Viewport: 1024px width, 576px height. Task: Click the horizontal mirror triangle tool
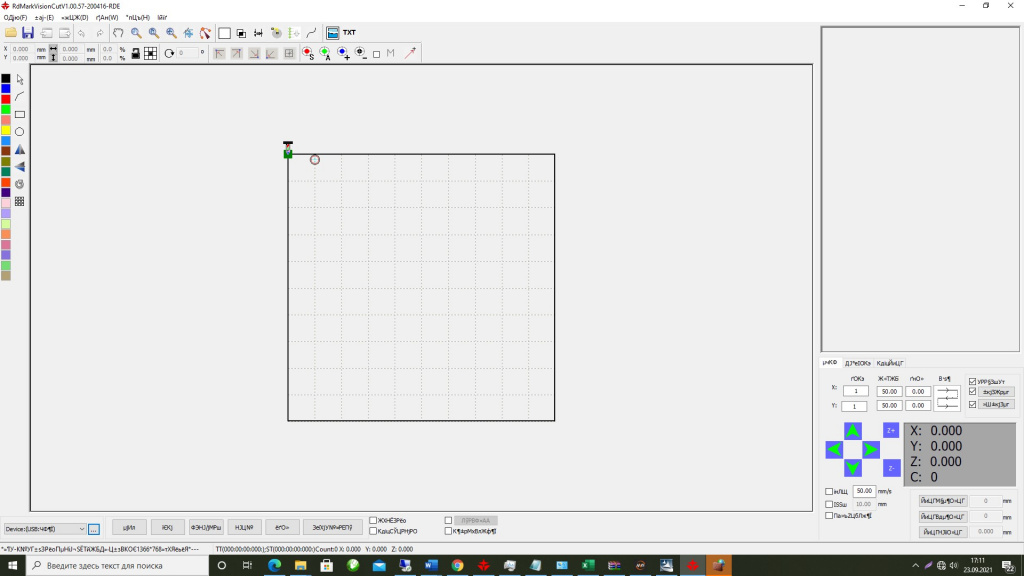click(20, 167)
